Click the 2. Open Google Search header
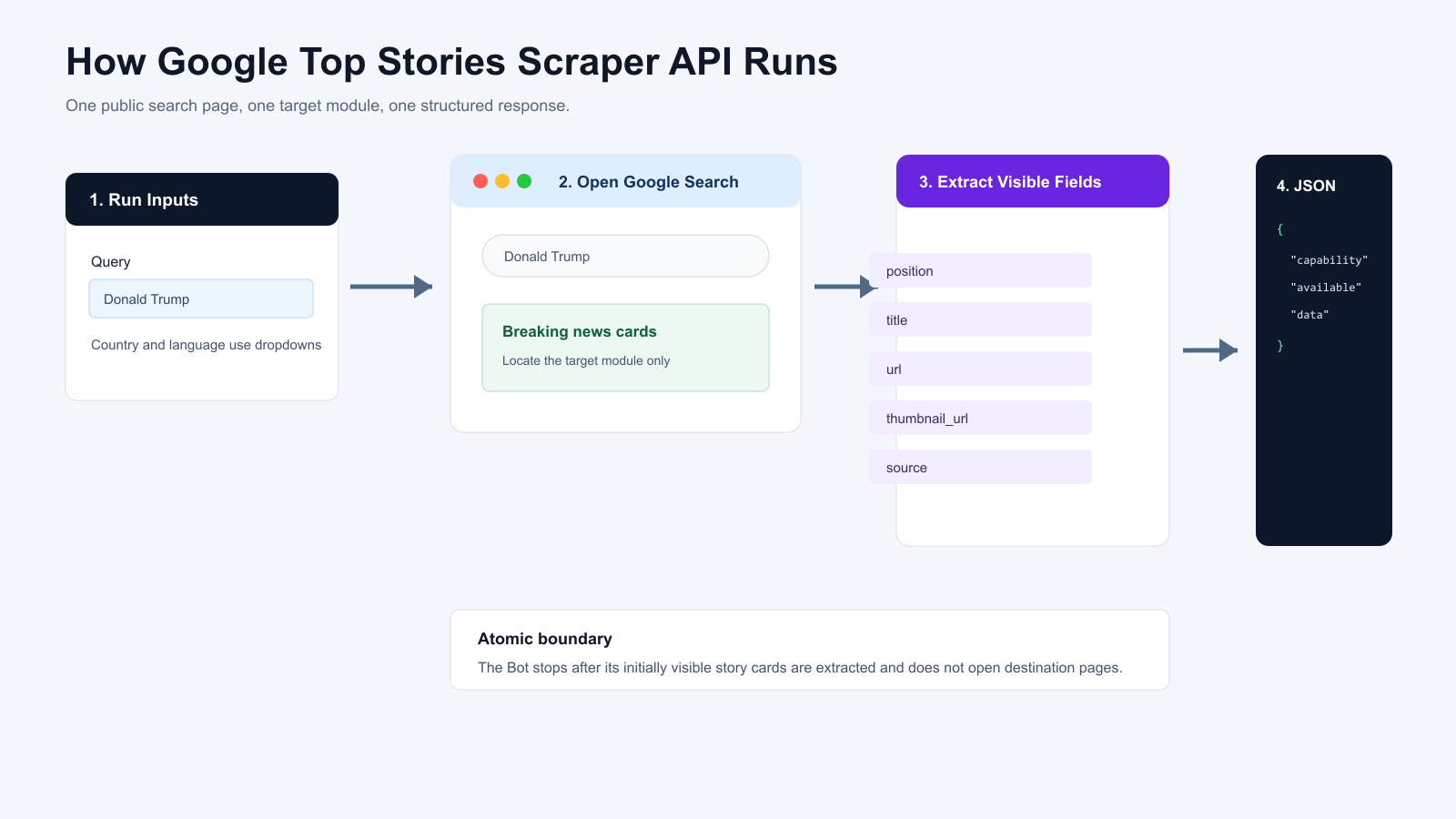 click(625, 181)
